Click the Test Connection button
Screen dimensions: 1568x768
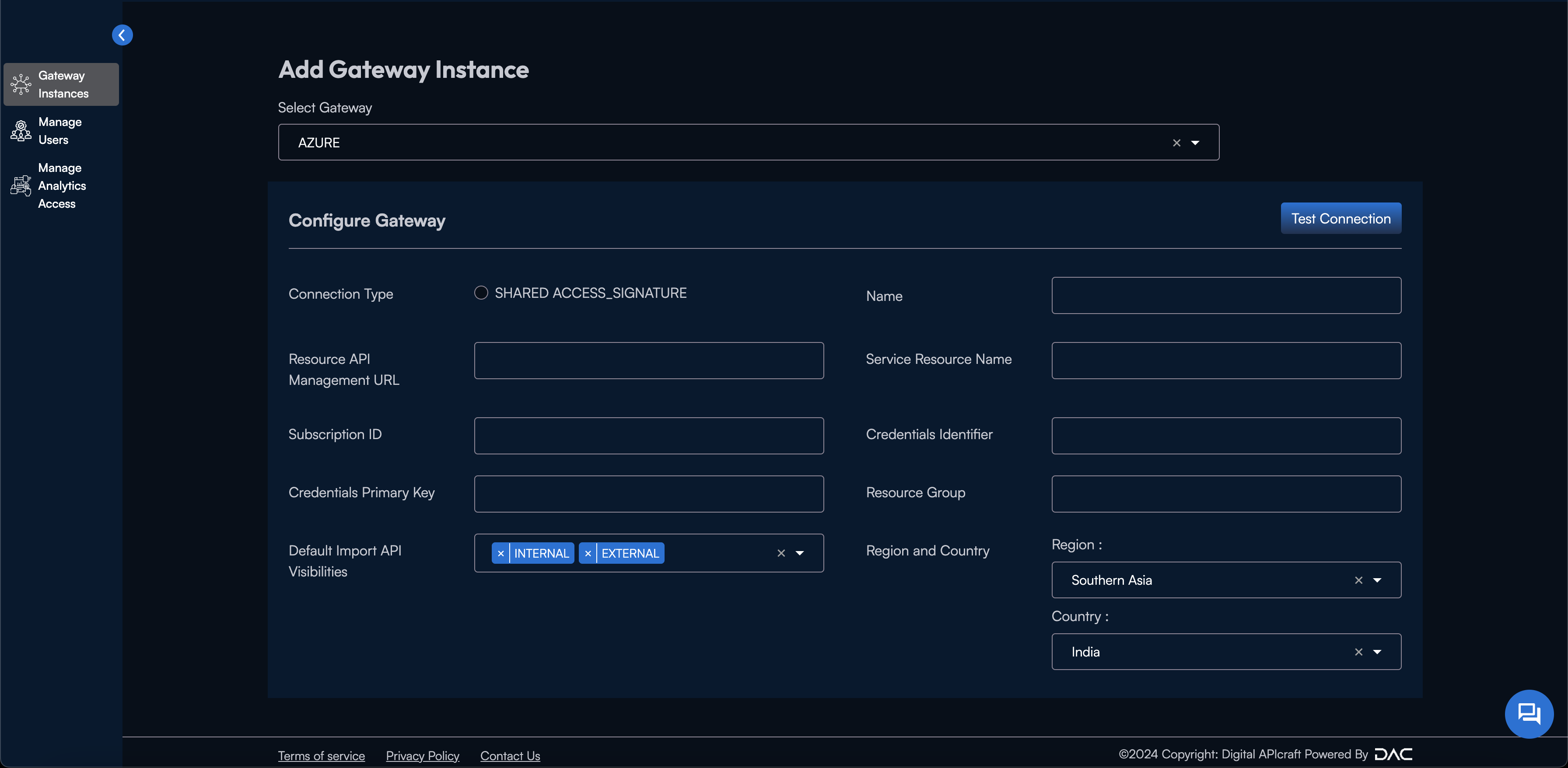(1341, 218)
